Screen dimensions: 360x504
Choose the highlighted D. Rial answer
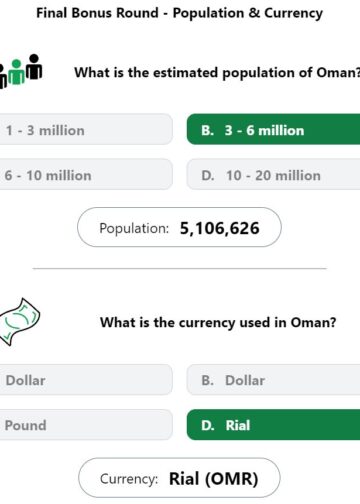click(273, 425)
